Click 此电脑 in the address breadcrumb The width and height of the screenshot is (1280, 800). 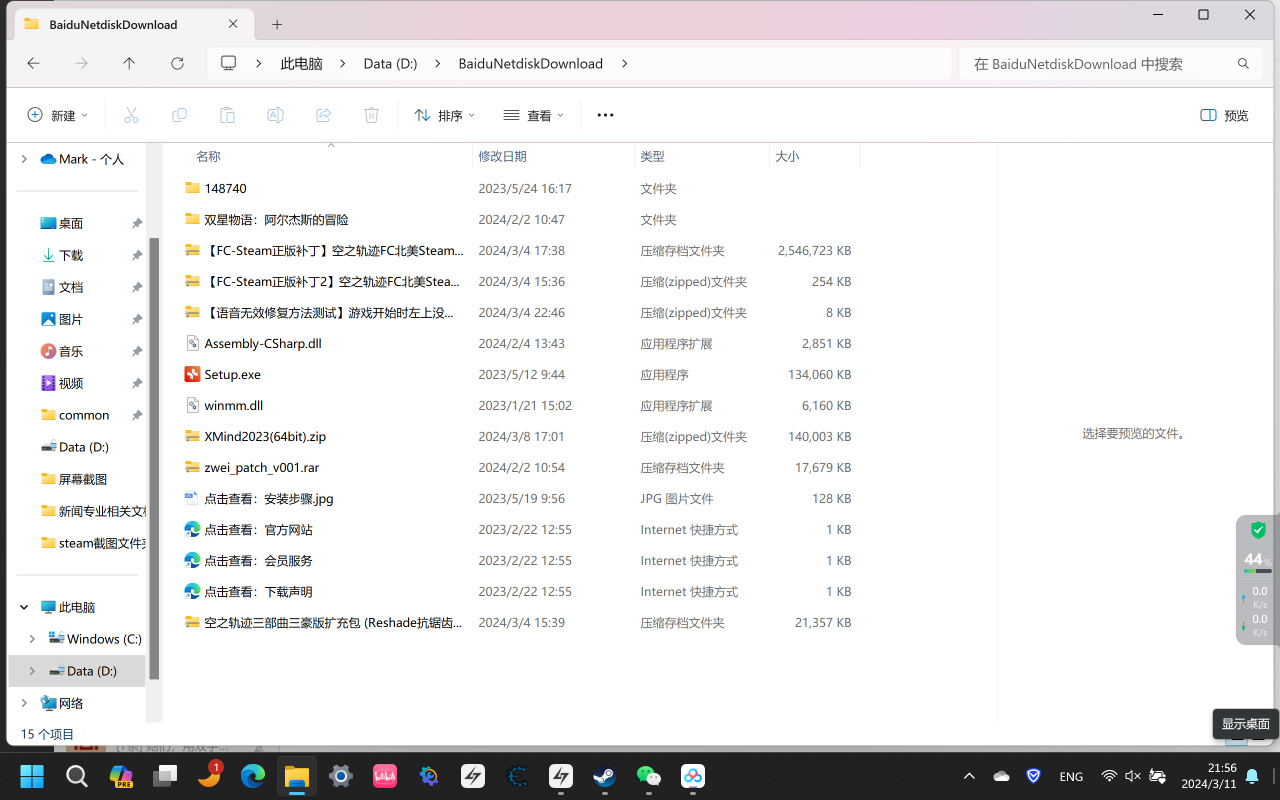(x=301, y=63)
